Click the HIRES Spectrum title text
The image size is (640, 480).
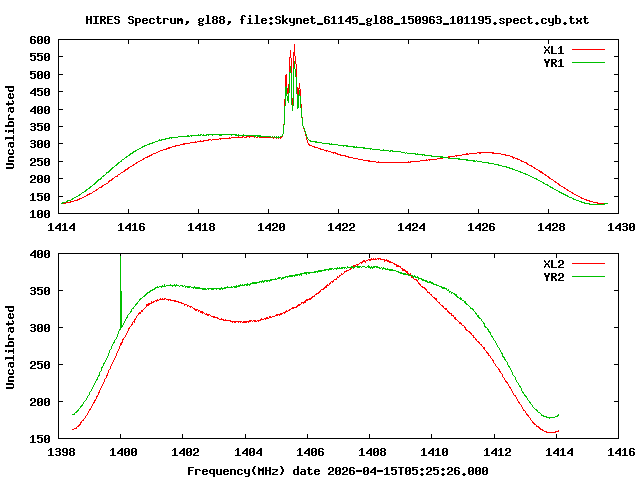click(x=337, y=20)
